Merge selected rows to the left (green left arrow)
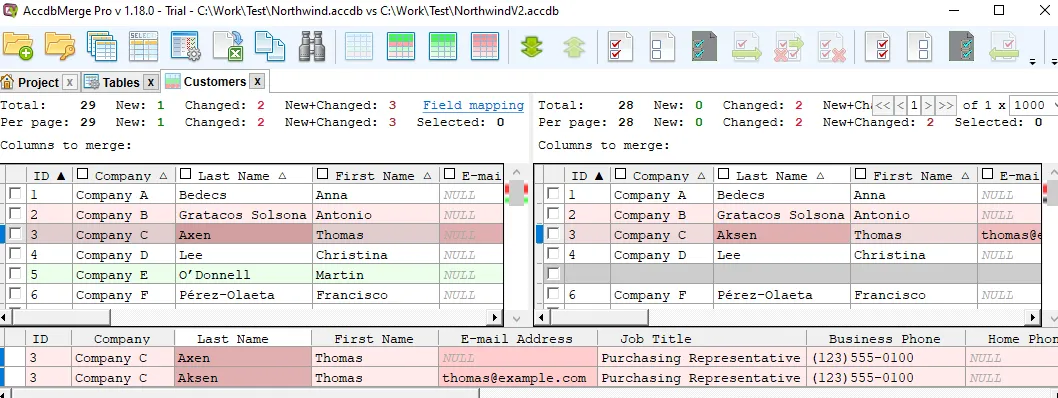This screenshot has width=1058, height=398. pyautogui.click(x=1004, y=46)
